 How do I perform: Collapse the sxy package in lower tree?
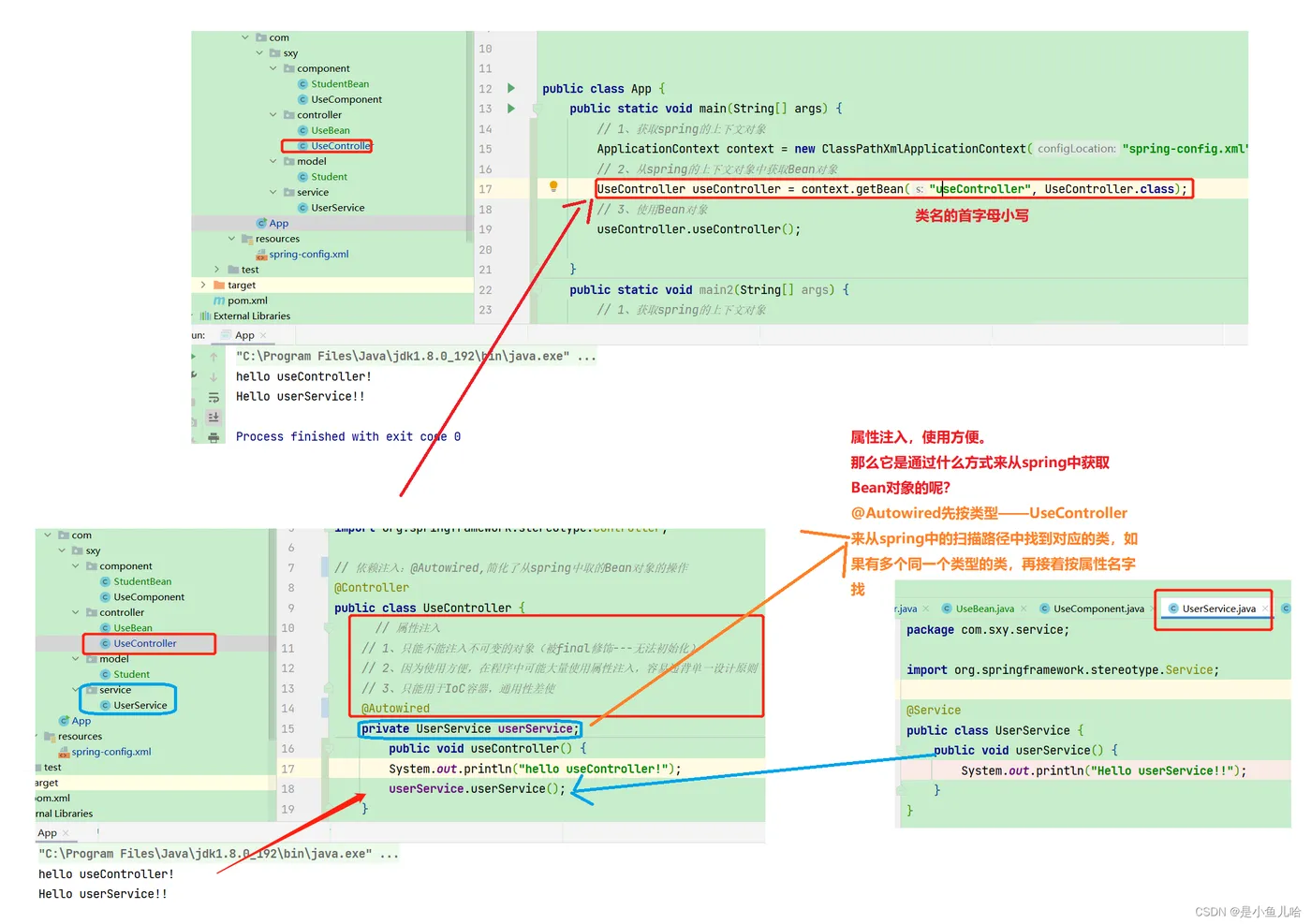[x=62, y=550]
